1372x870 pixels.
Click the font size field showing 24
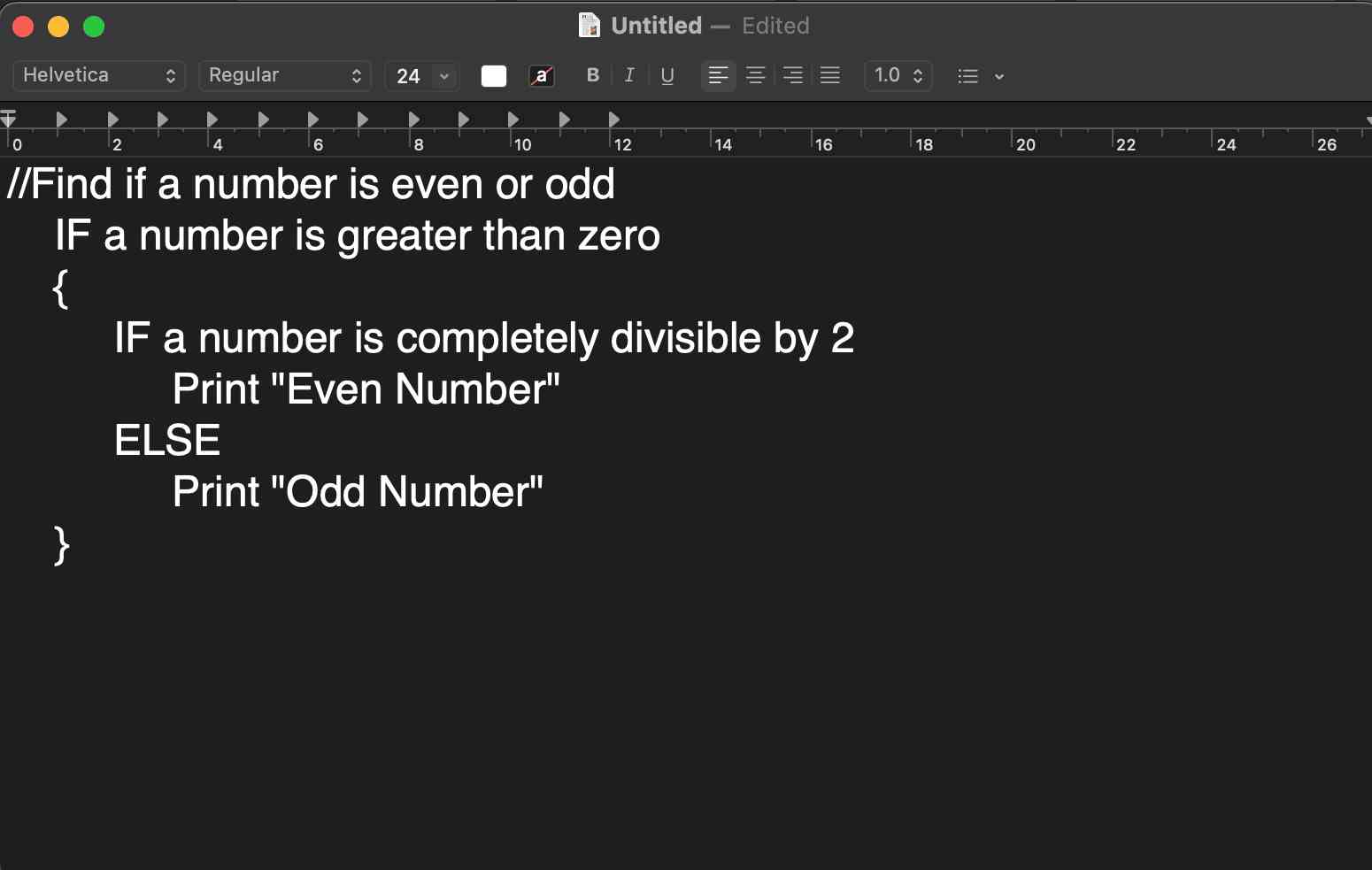click(x=409, y=76)
